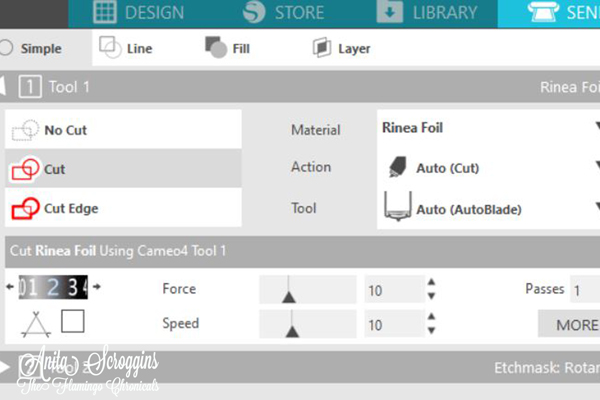Image resolution: width=600 pixels, height=400 pixels.
Task: Increase blade depth with right arrow
Action: tap(97, 286)
